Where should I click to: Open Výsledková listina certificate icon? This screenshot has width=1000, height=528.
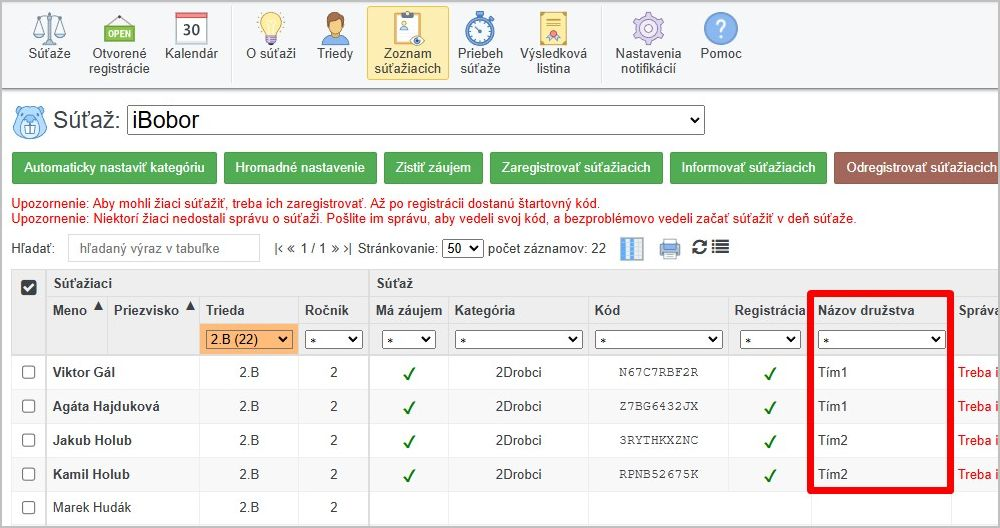(x=553, y=44)
